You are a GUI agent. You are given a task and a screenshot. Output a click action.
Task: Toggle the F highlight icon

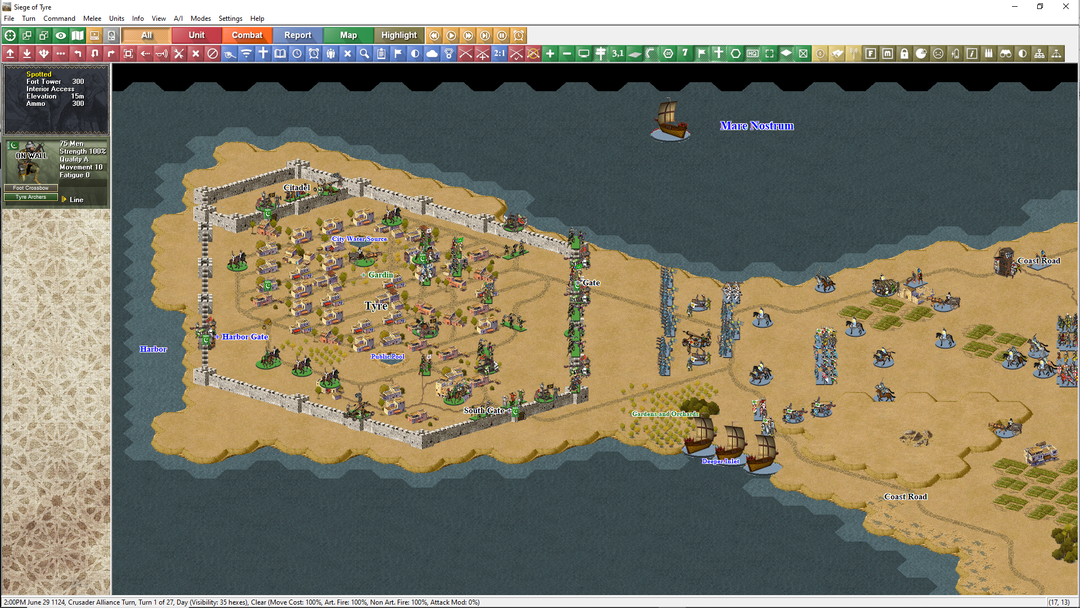pyautogui.click(x=871, y=53)
